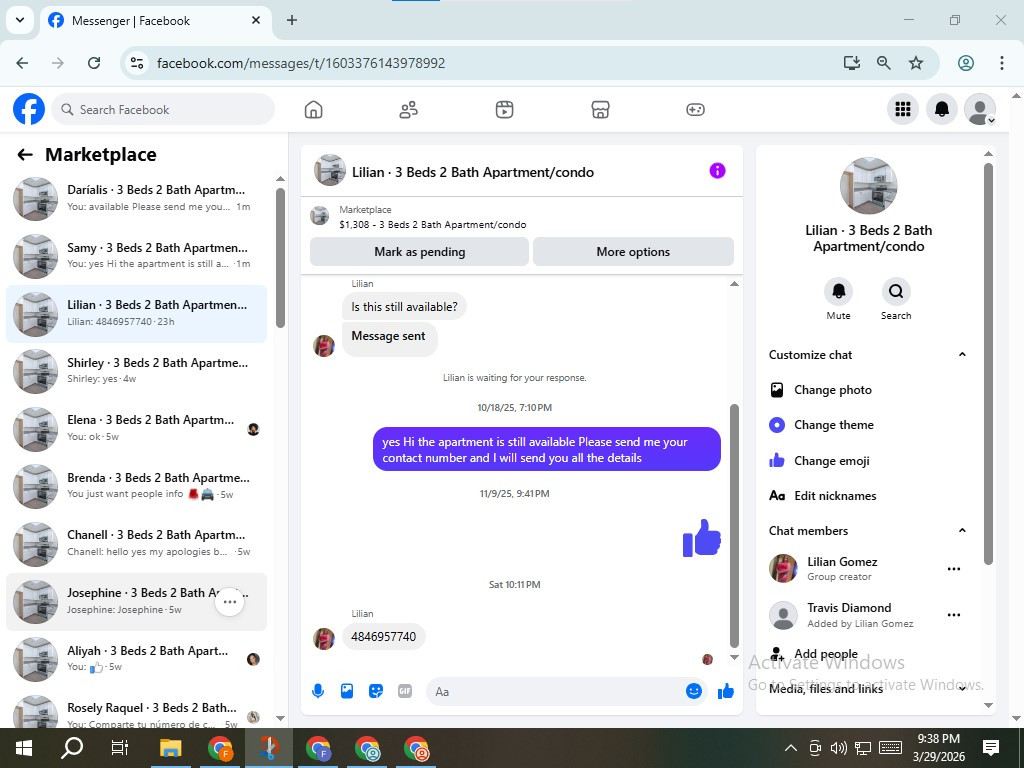1024x768 pixels.
Task: View site information icon in address bar
Action: 137,63
